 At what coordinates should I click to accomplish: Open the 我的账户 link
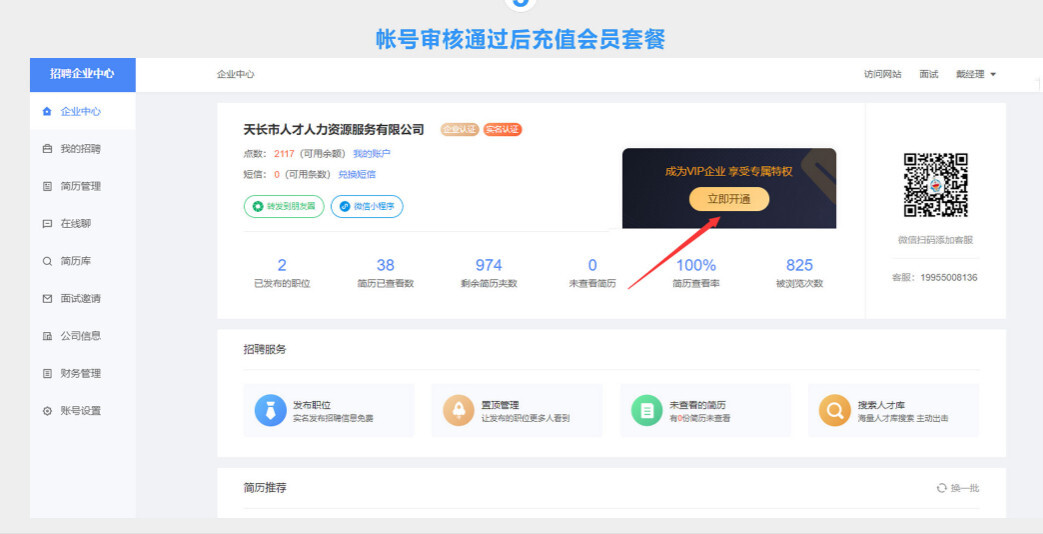click(371, 154)
